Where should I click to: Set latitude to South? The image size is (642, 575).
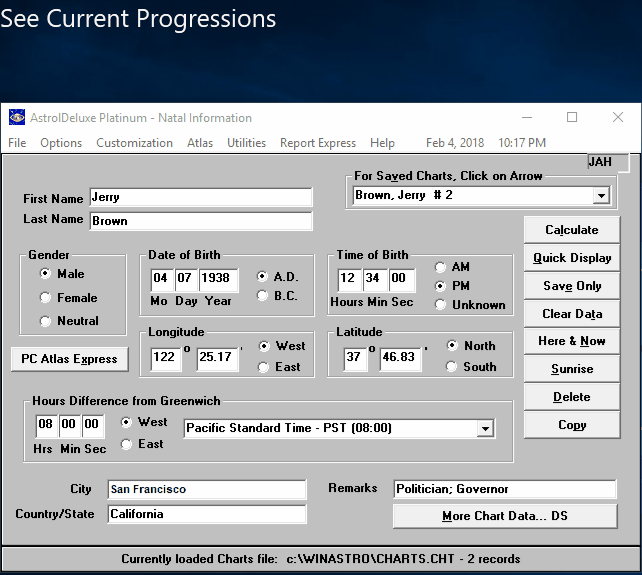(453, 367)
